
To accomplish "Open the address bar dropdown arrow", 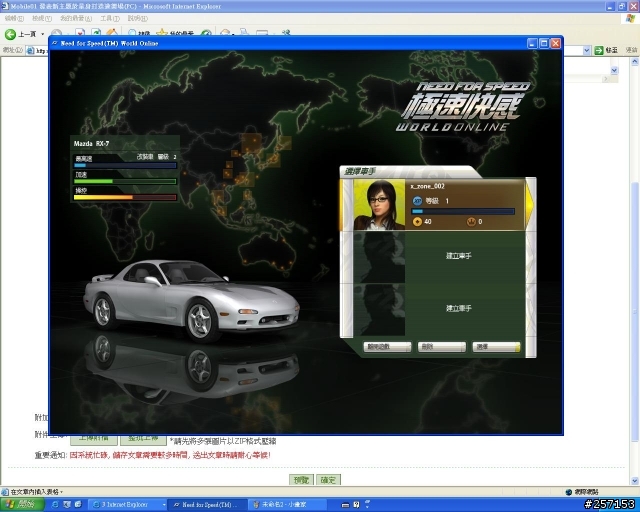I will pos(587,50).
